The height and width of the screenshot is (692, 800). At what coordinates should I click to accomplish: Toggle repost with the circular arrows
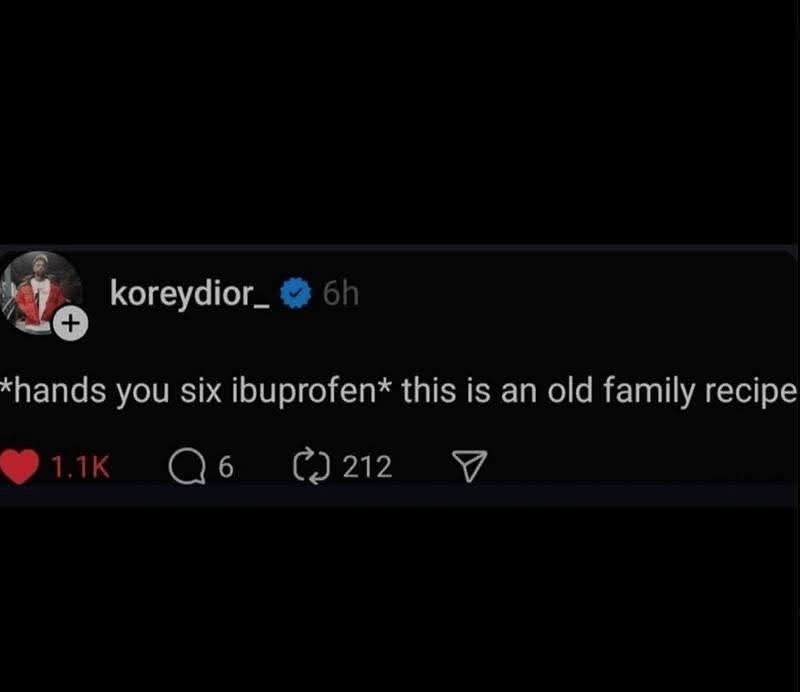click(x=313, y=461)
